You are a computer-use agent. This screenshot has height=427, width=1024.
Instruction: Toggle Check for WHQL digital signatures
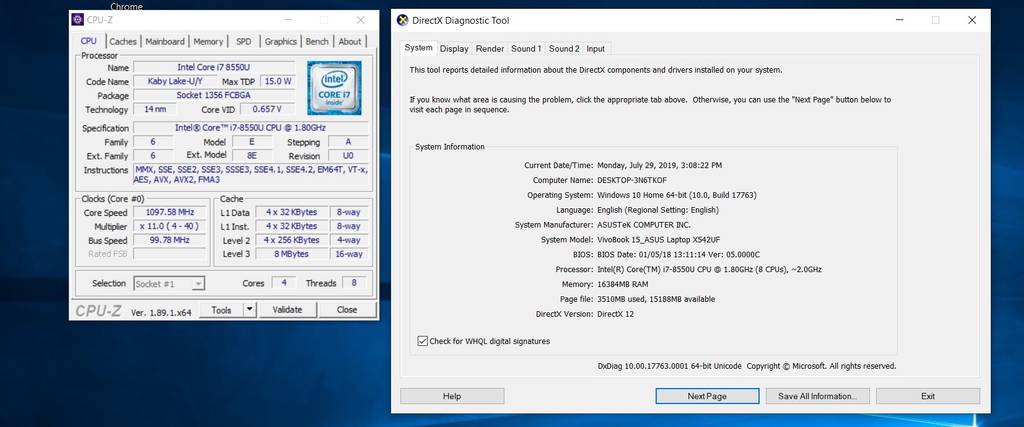click(x=423, y=341)
